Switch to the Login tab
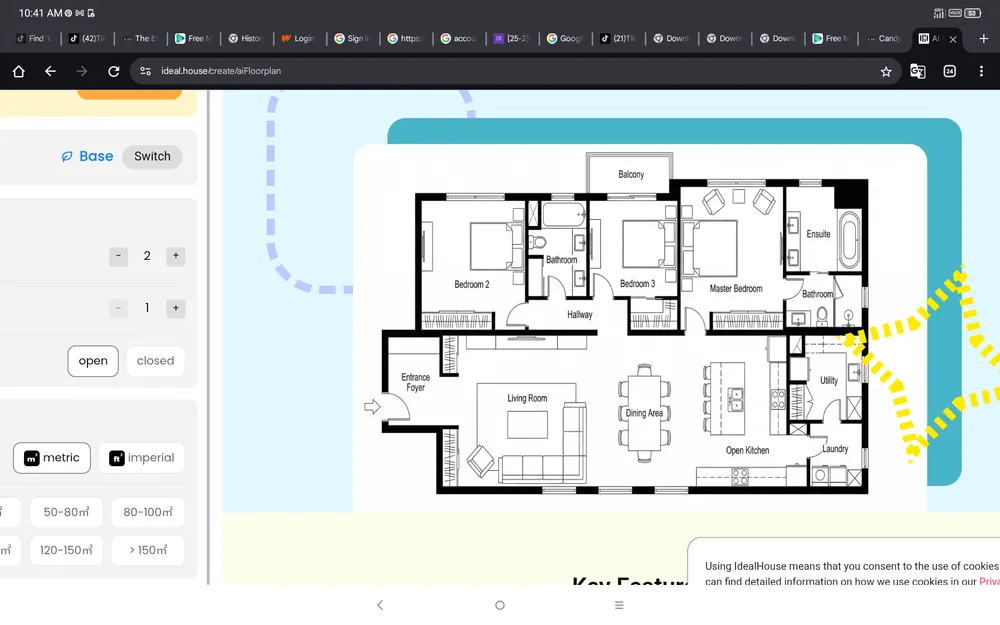Screen dimensions: 1000x625 tap(298, 39)
